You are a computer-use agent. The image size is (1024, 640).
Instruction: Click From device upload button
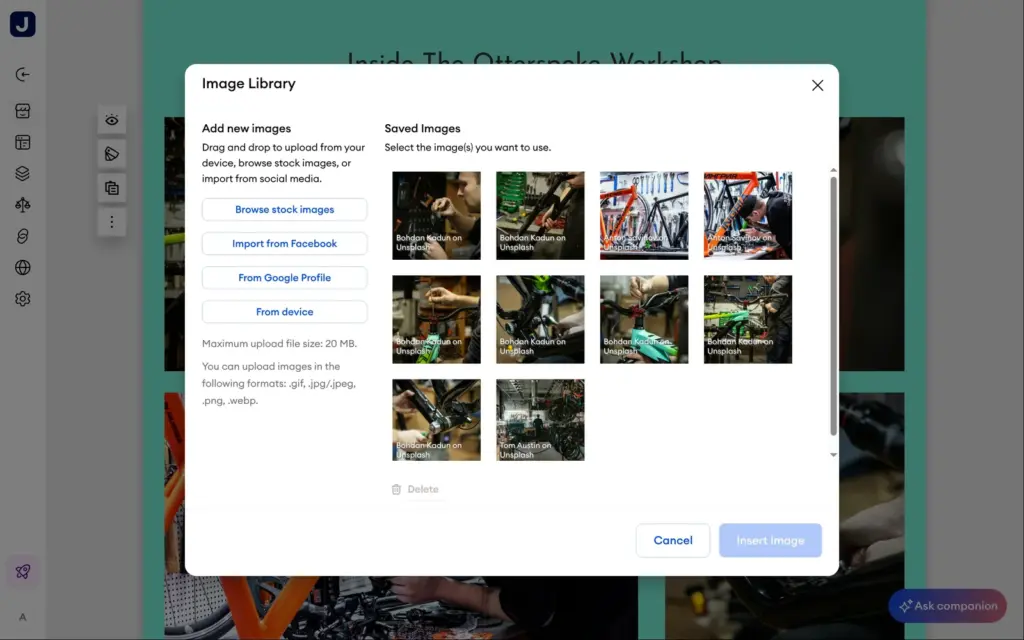pyautogui.click(x=284, y=312)
